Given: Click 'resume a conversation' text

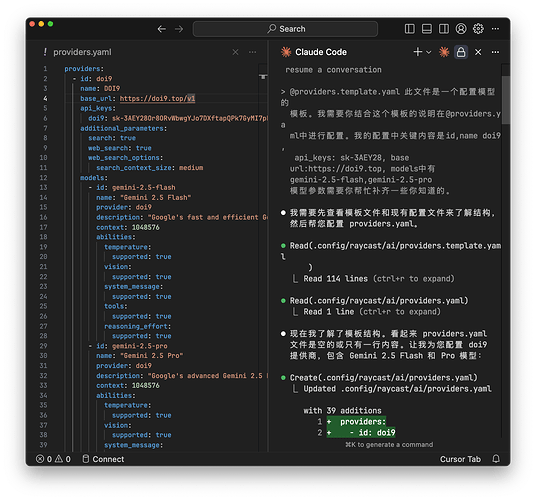Looking at the screenshot, I should (x=333, y=70).
